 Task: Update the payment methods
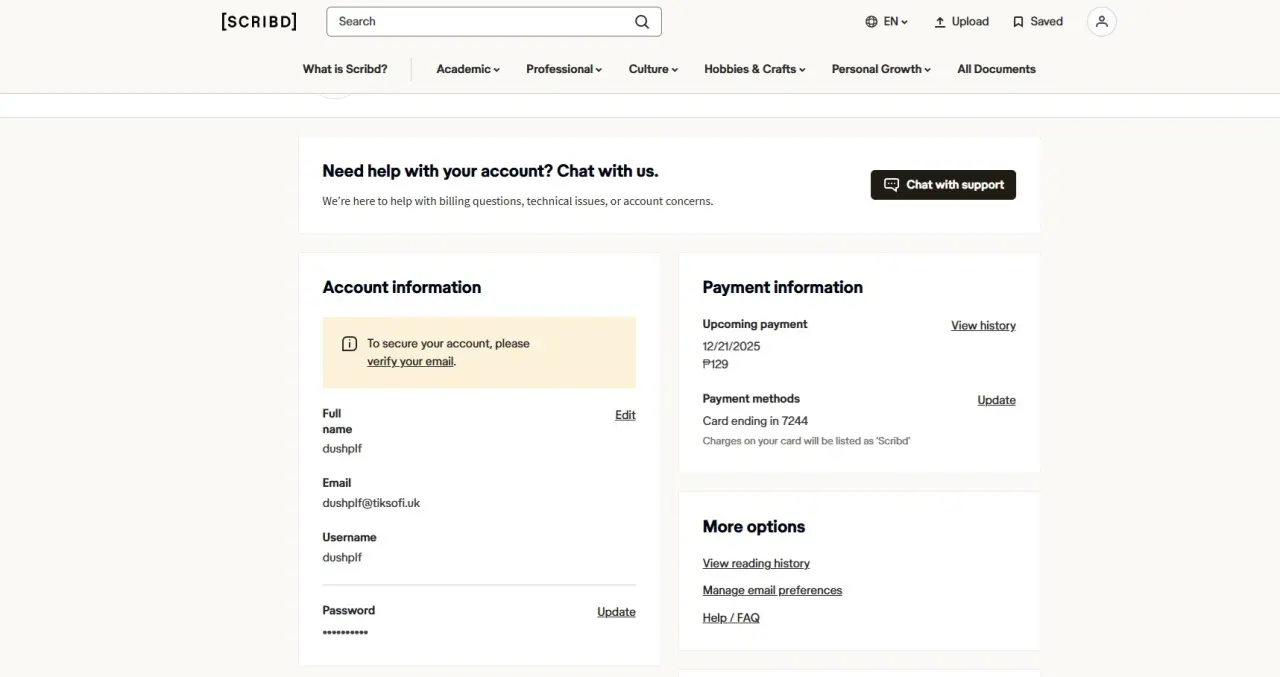coord(996,400)
